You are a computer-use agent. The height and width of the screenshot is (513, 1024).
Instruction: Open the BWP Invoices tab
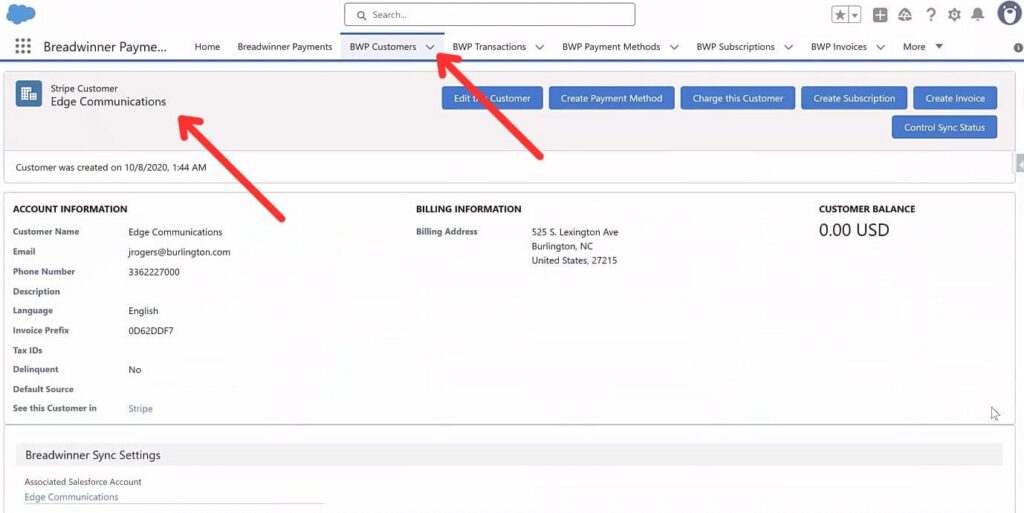839,46
